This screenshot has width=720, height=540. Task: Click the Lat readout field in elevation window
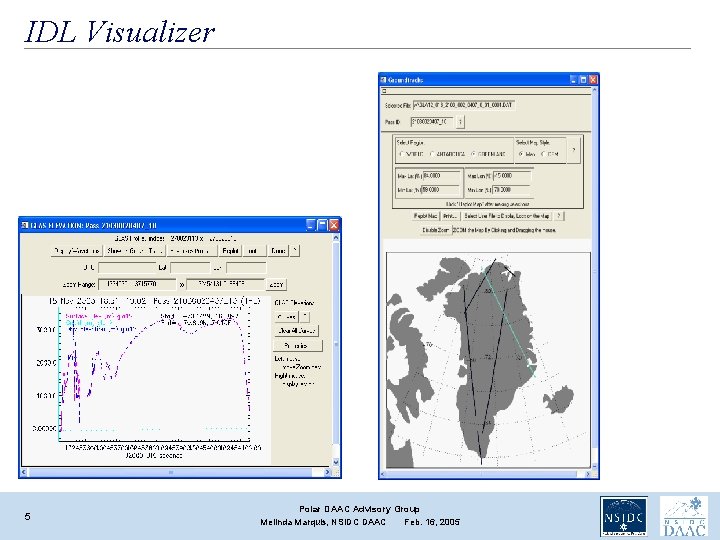point(190,267)
